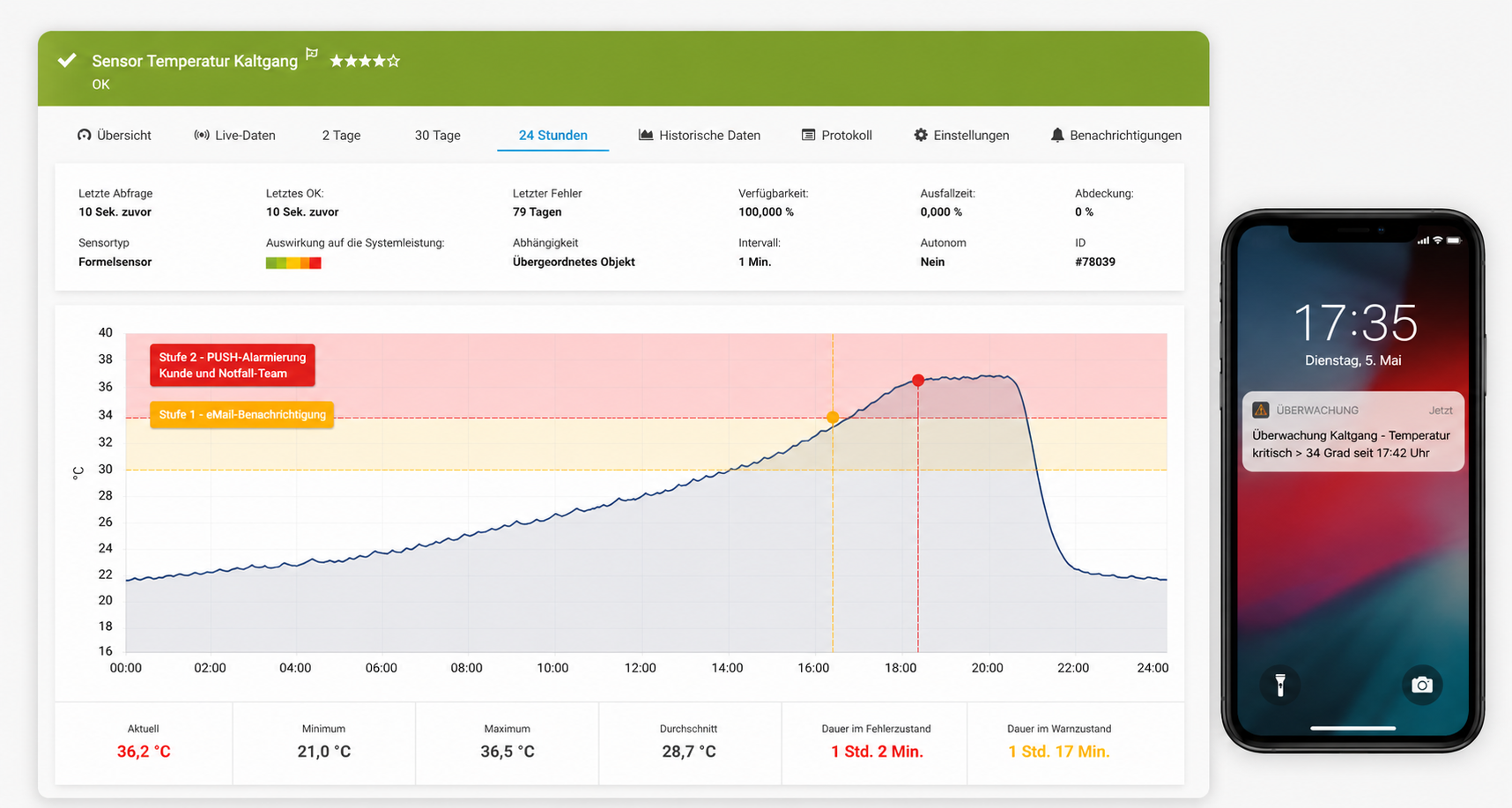
Task: Click the system impact color bar
Action: 293,263
